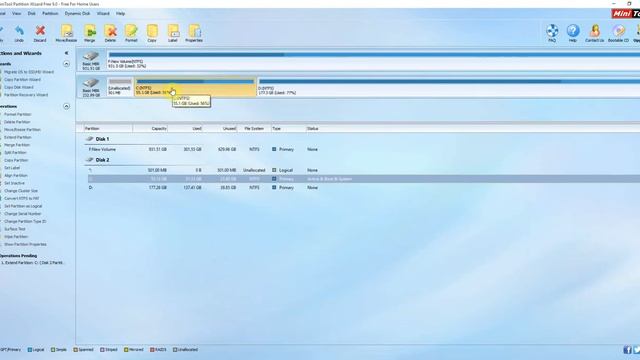The height and width of the screenshot is (360, 640).
Task: Select the pending Extend Partition C: operation
Action: tap(33, 263)
